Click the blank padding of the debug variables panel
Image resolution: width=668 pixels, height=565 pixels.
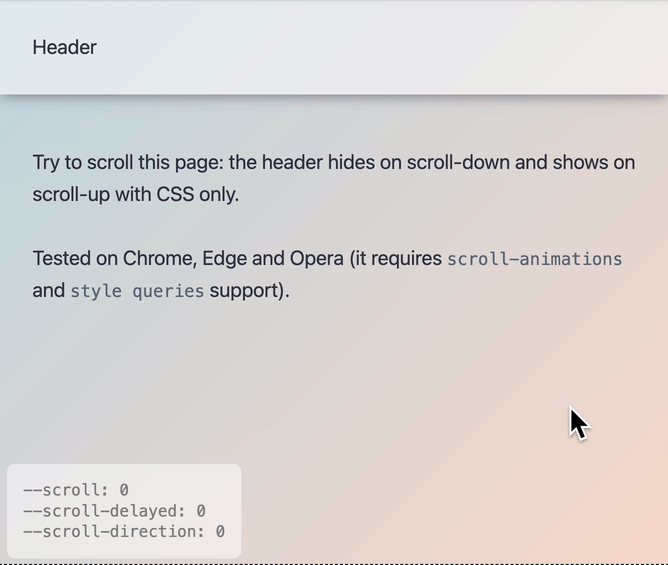[x=200, y=477]
